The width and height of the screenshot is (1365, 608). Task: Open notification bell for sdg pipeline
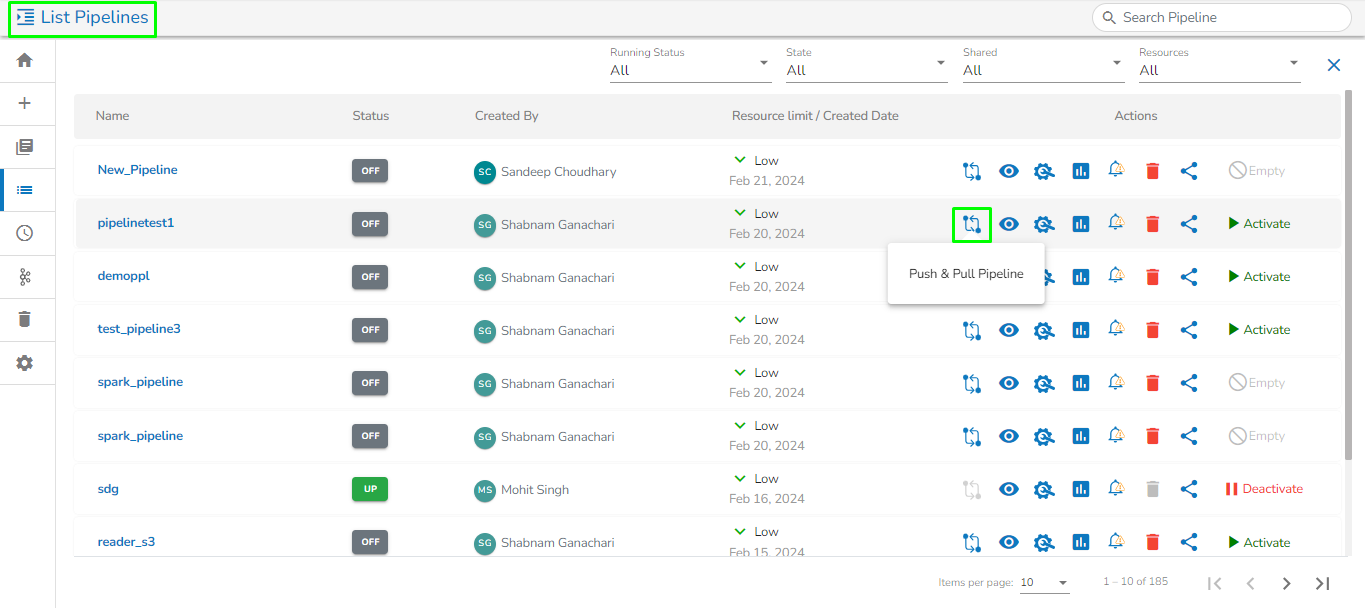pyautogui.click(x=1116, y=489)
